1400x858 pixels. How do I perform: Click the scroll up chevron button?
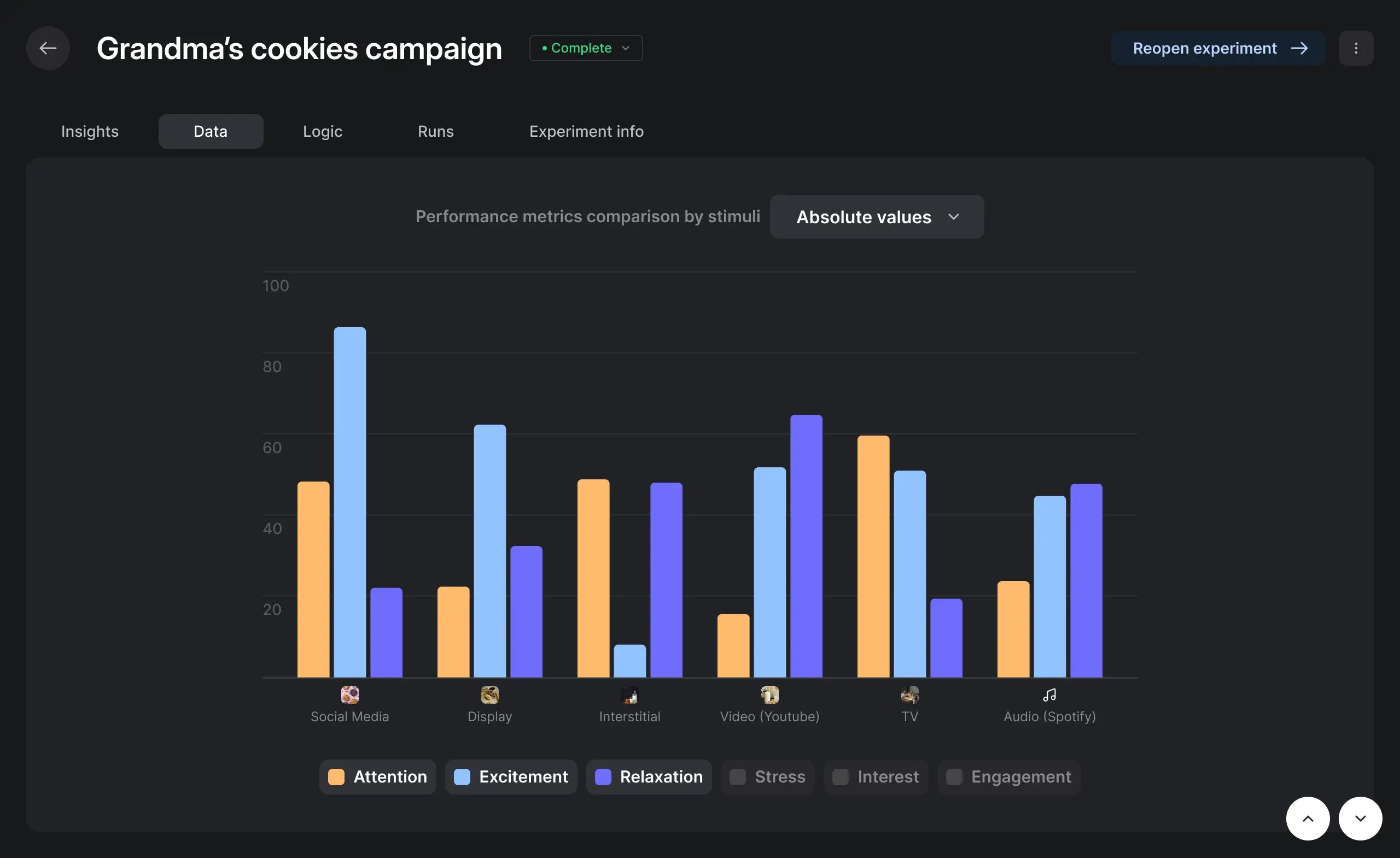(1308, 818)
